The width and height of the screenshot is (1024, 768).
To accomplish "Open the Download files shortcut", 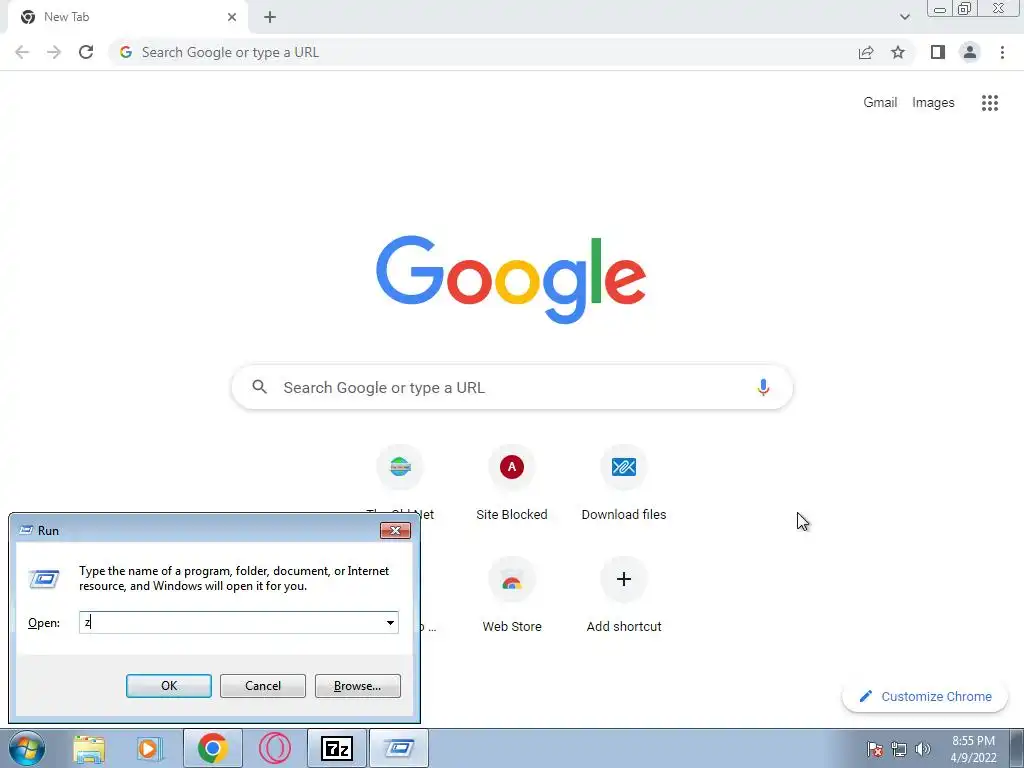I will pyautogui.click(x=624, y=483).
